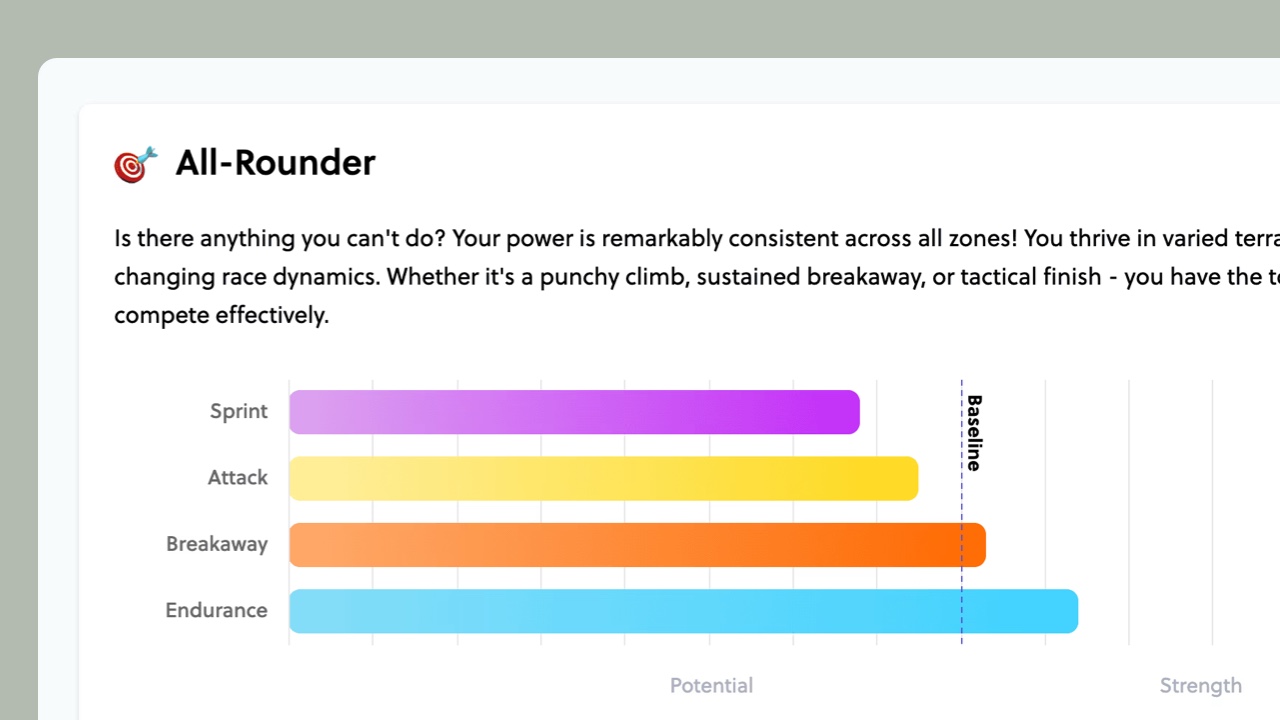This screenshot has height=720, width=1280.
Task: Click the right end of Sprint bar
Action: pyautogui.click(x=853, y=412)
